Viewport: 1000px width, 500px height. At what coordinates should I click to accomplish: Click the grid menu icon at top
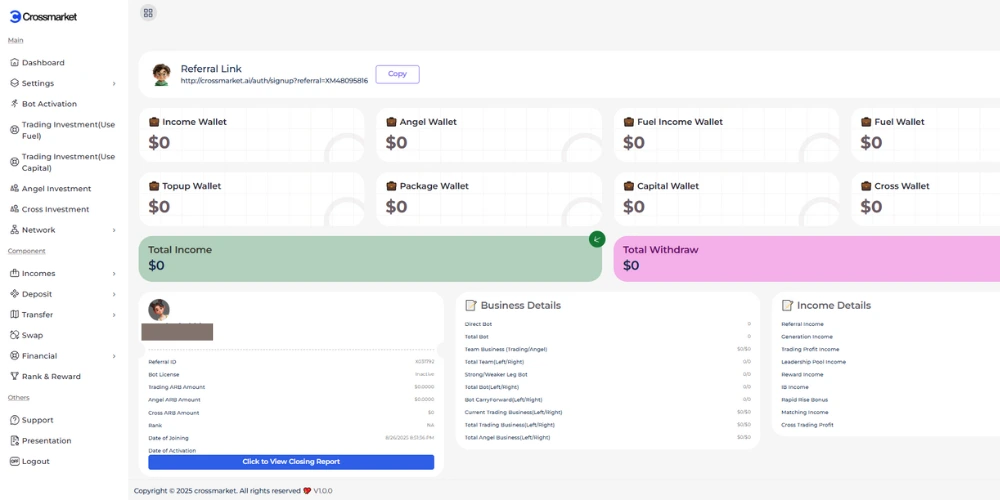148,13
